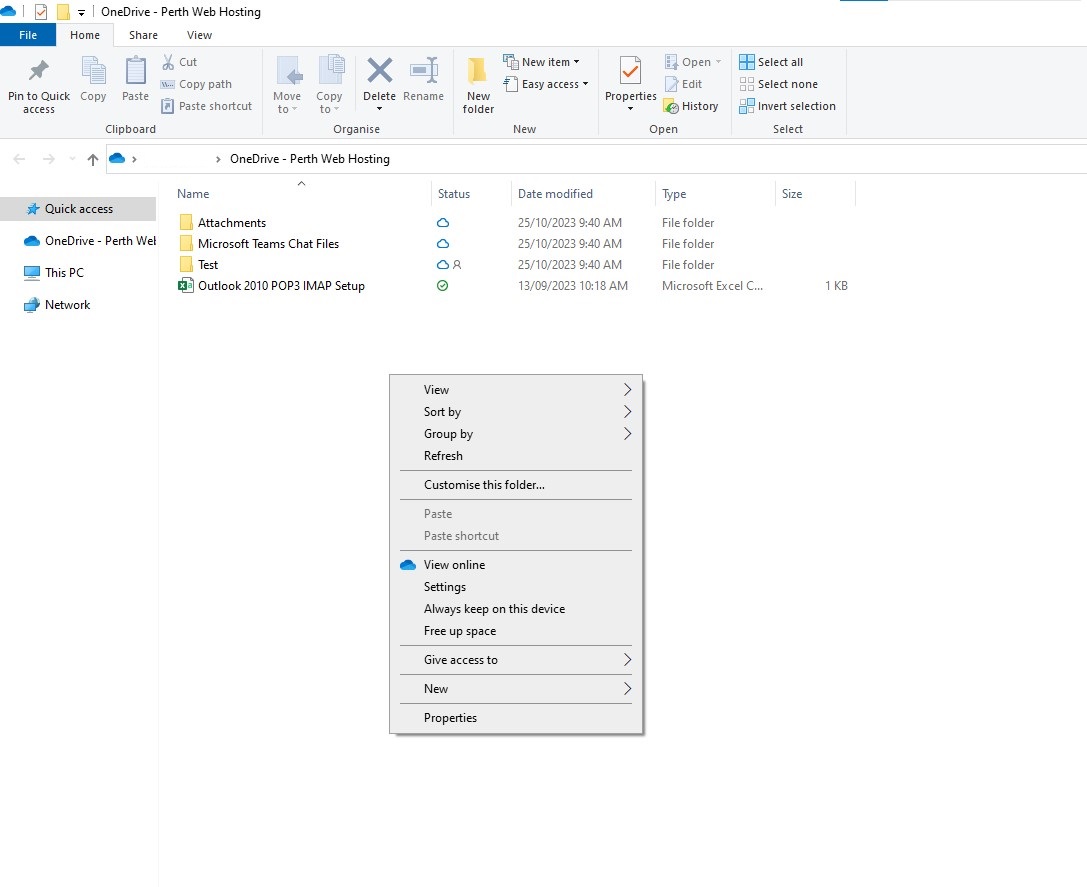This screenshot has height=887, width=1087.
Task: Choose Properties in context menu
Action: (x=516, y=718)
